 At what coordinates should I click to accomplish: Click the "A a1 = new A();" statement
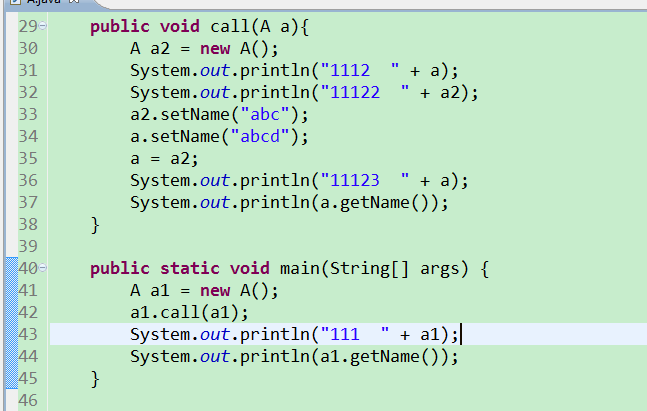click(204, 291)
